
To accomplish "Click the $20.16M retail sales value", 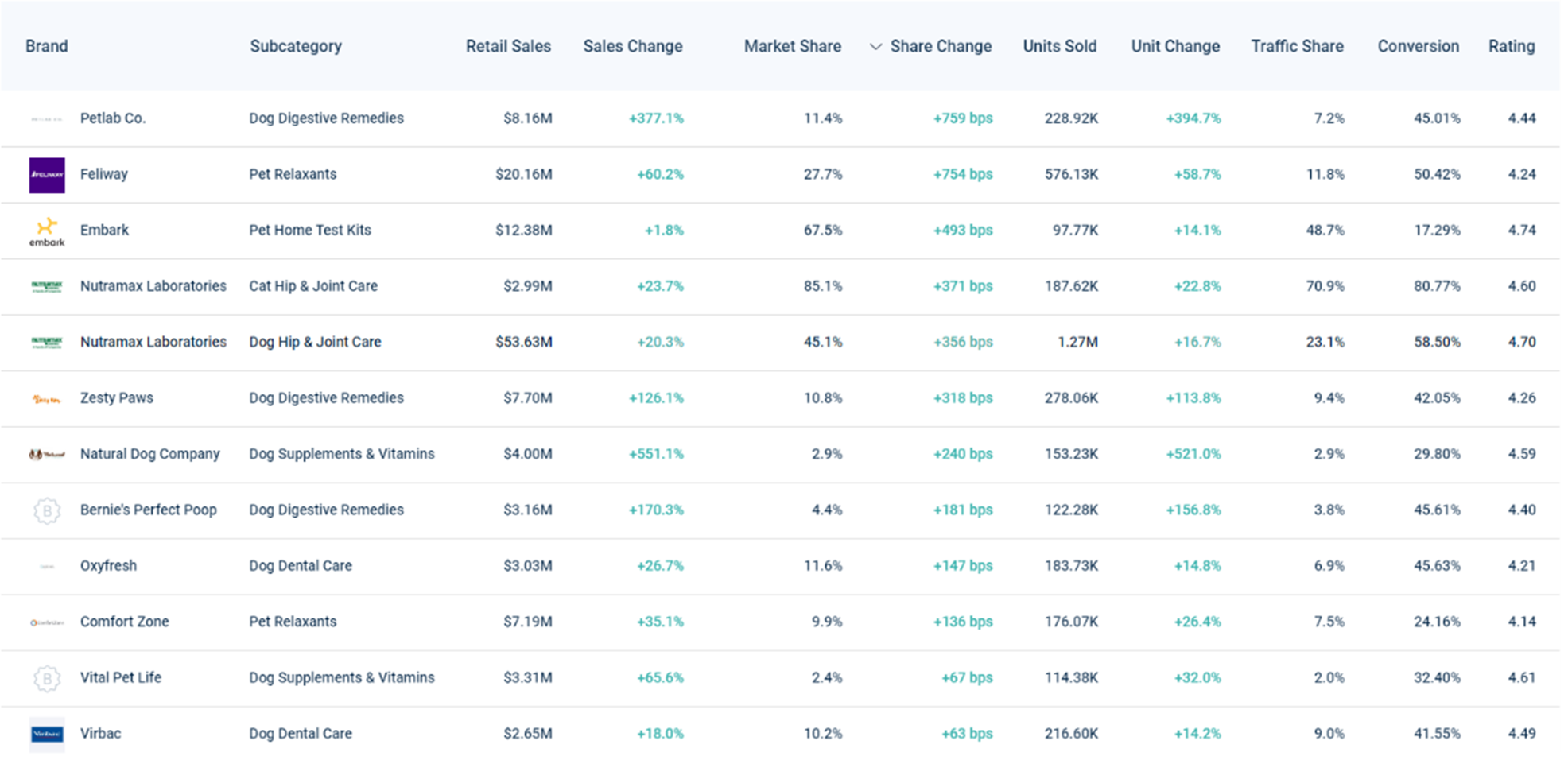I will click(x=523, y=174).
